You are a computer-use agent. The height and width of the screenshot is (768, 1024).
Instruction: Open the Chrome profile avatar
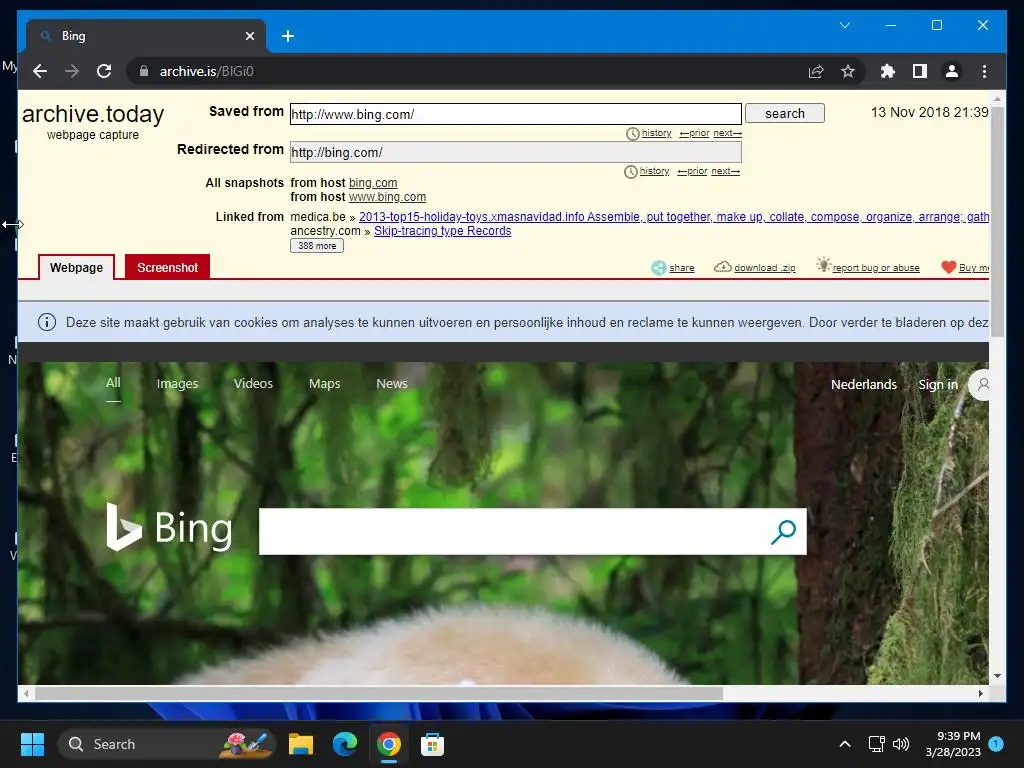pos(952,71)
